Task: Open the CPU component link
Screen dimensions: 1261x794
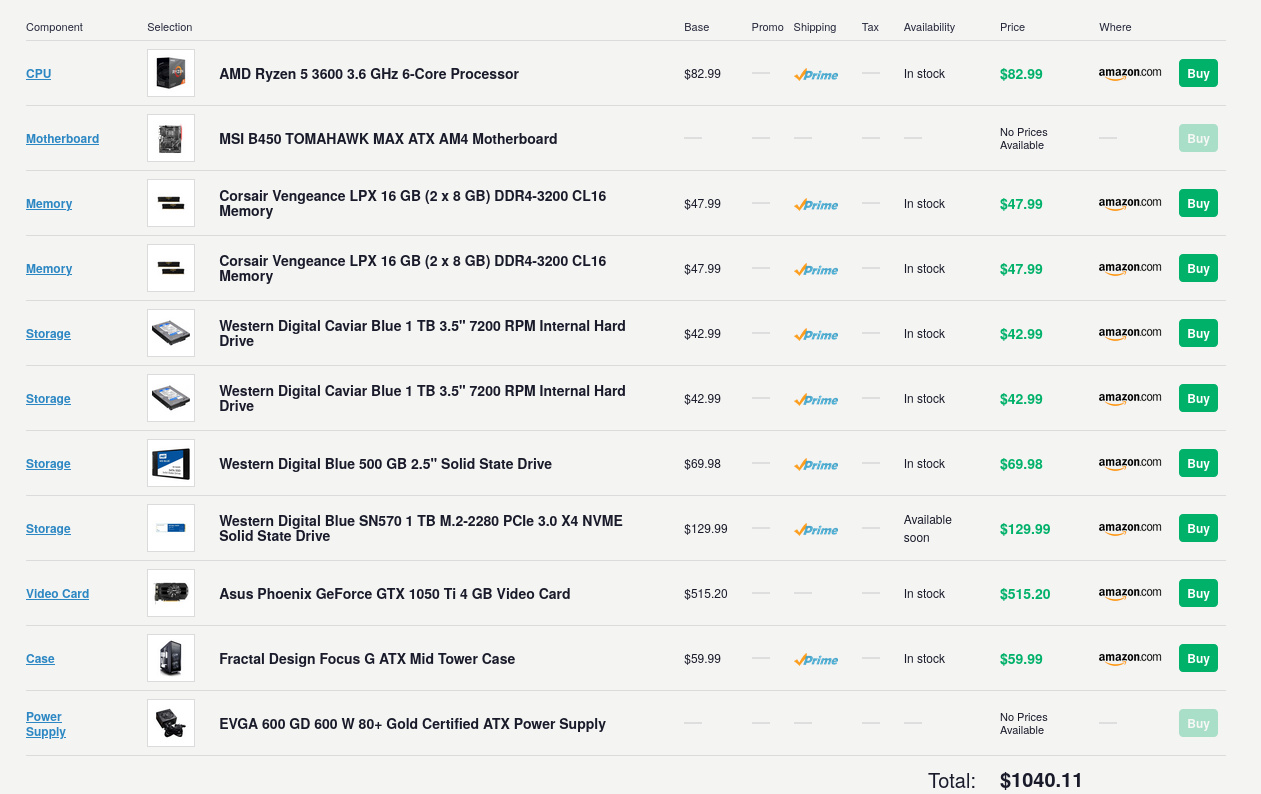Action: tap(38, 74)
